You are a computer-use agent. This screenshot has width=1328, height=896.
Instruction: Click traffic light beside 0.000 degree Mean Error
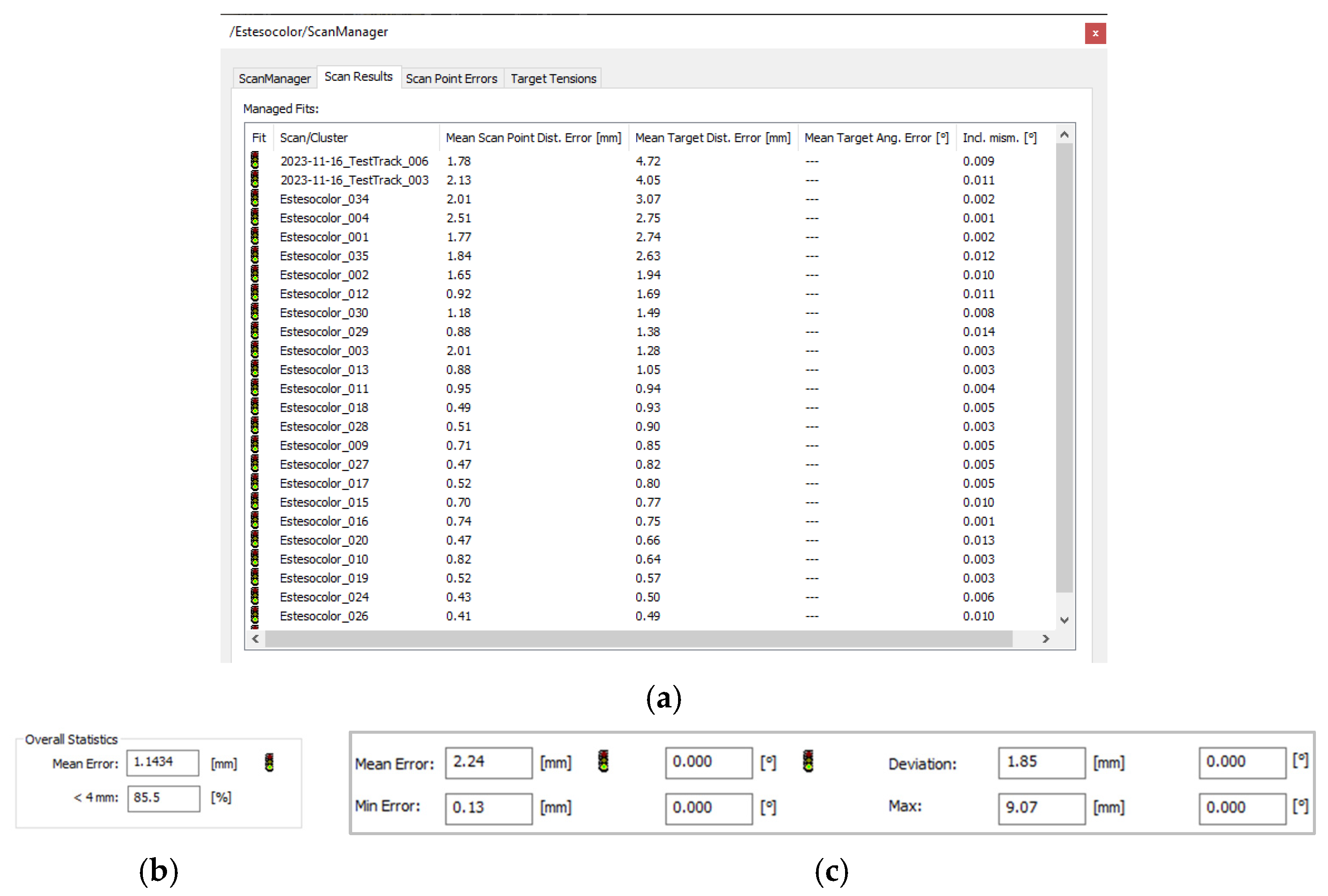(x=808, y=762)
